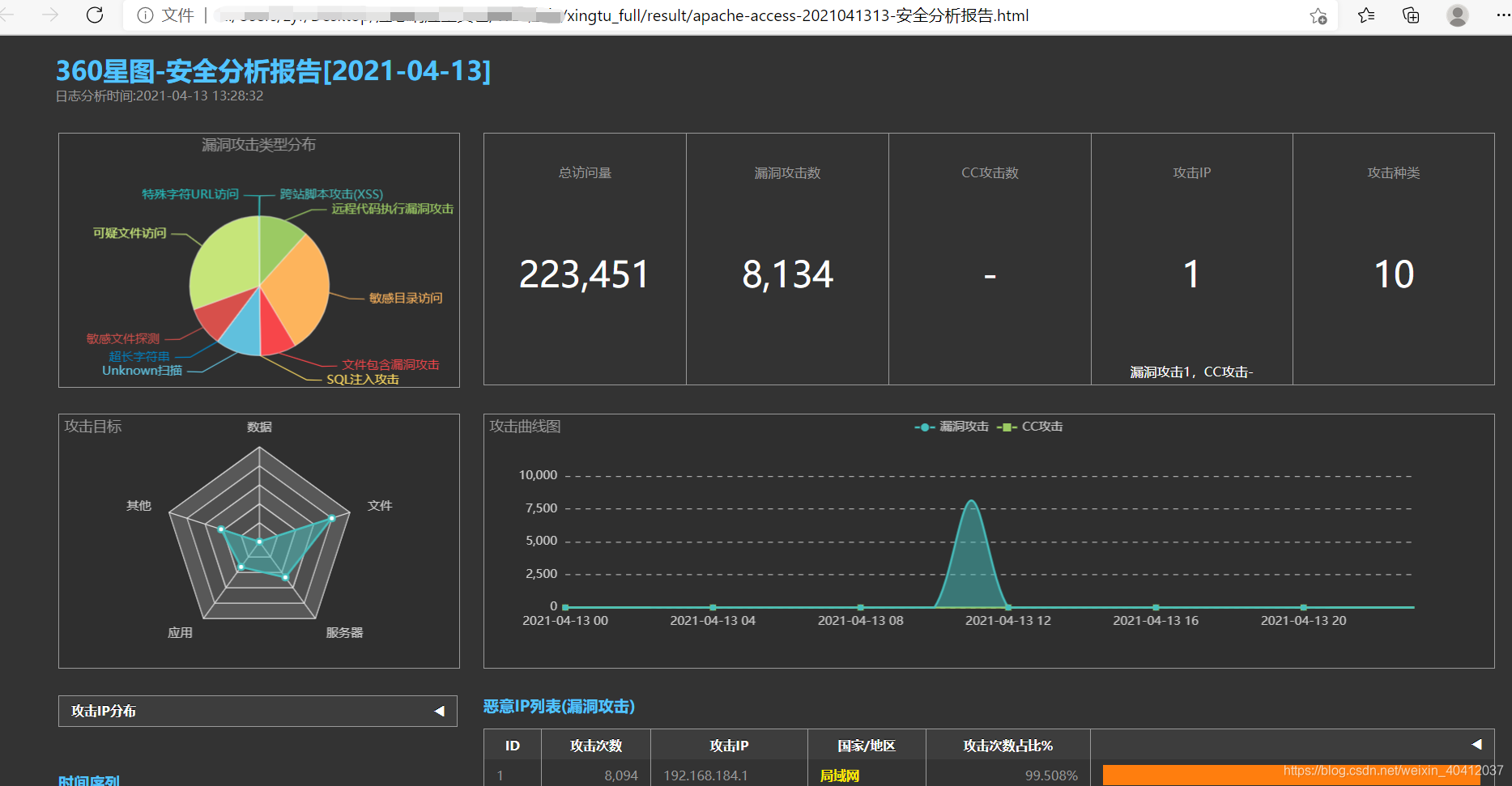
Task: Click the total visits value 223,451
Action: click(x=584, y=274)
